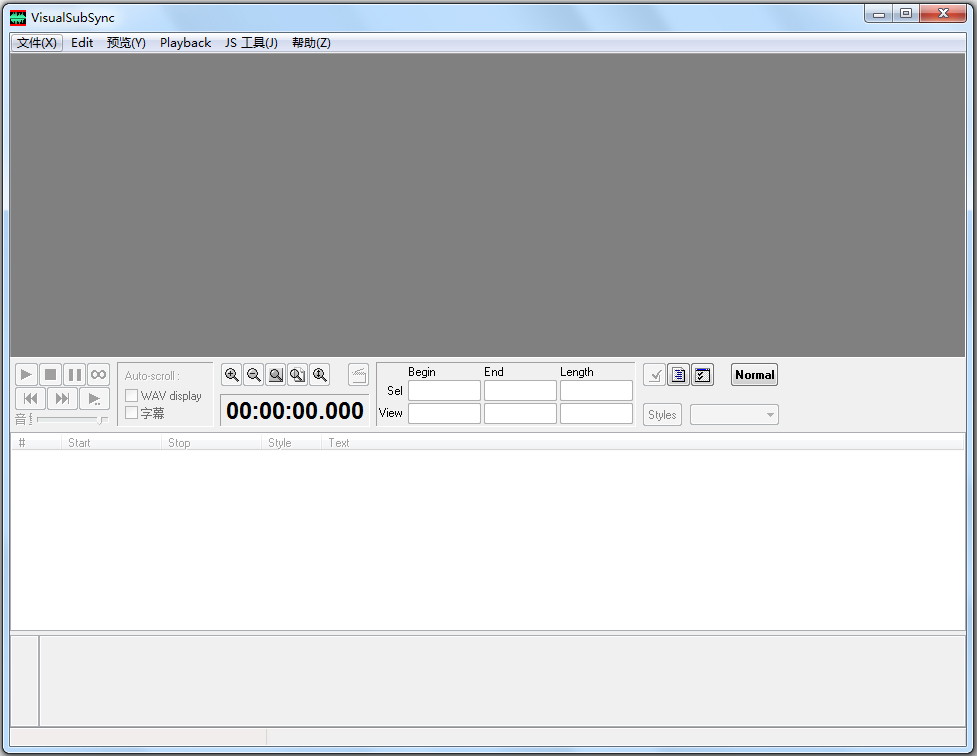Click the Pause button
This screenshot has width=977, height=756.
pyautogui.click(x=75, y=375)
